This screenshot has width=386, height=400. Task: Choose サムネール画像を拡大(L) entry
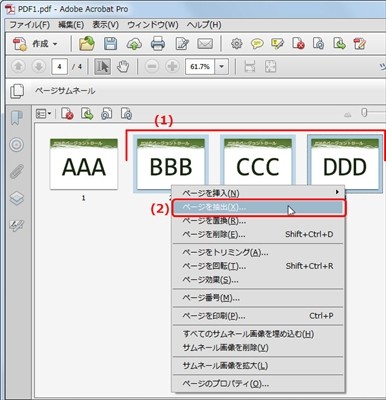tap(259, 366)
